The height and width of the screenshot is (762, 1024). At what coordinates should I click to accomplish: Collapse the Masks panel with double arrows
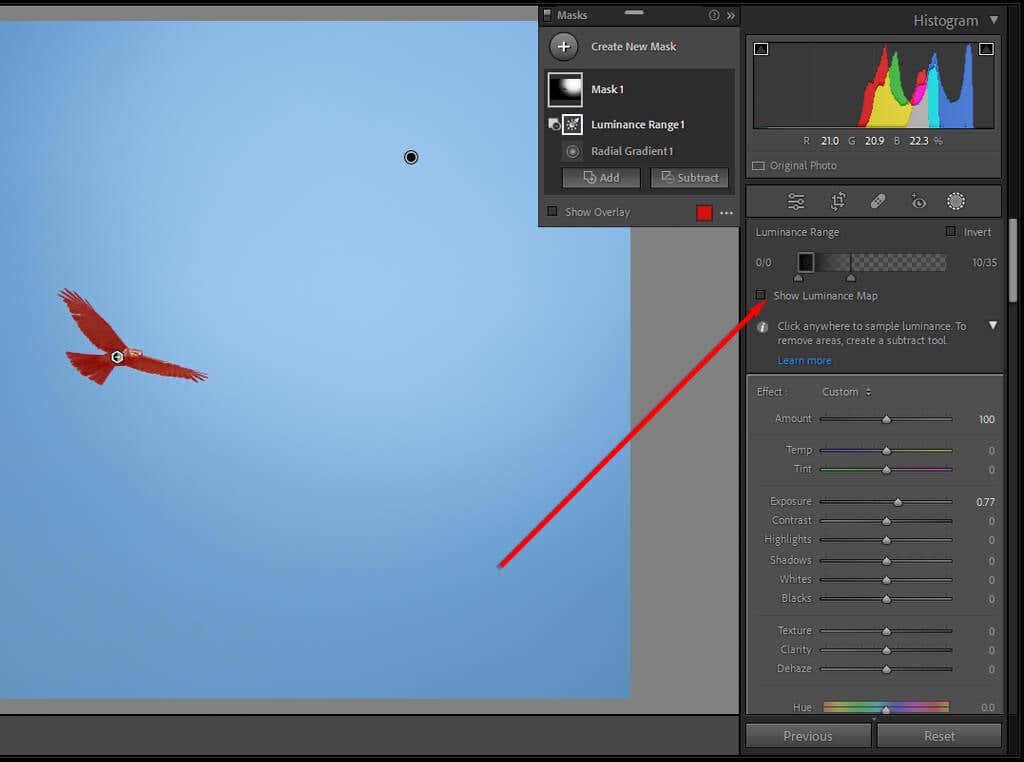tap(730, 15)
